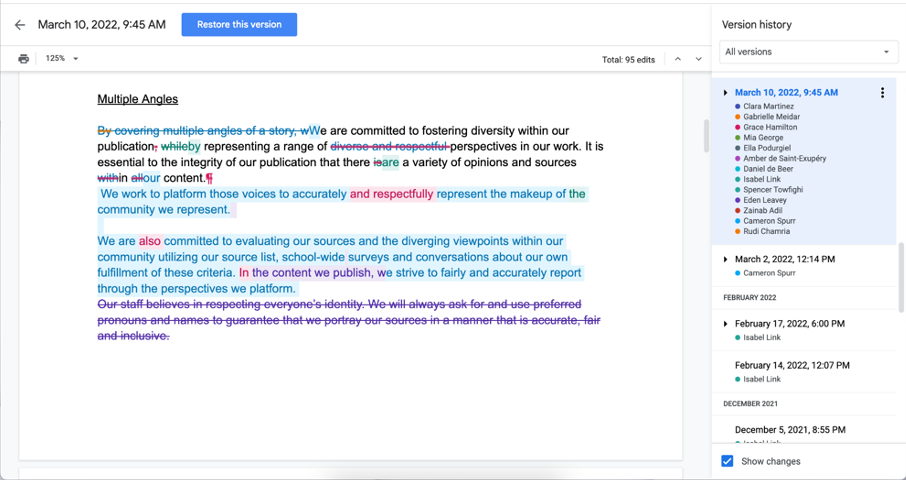
Task: Click Mia George's green color dot
Action: click(738, 137)
